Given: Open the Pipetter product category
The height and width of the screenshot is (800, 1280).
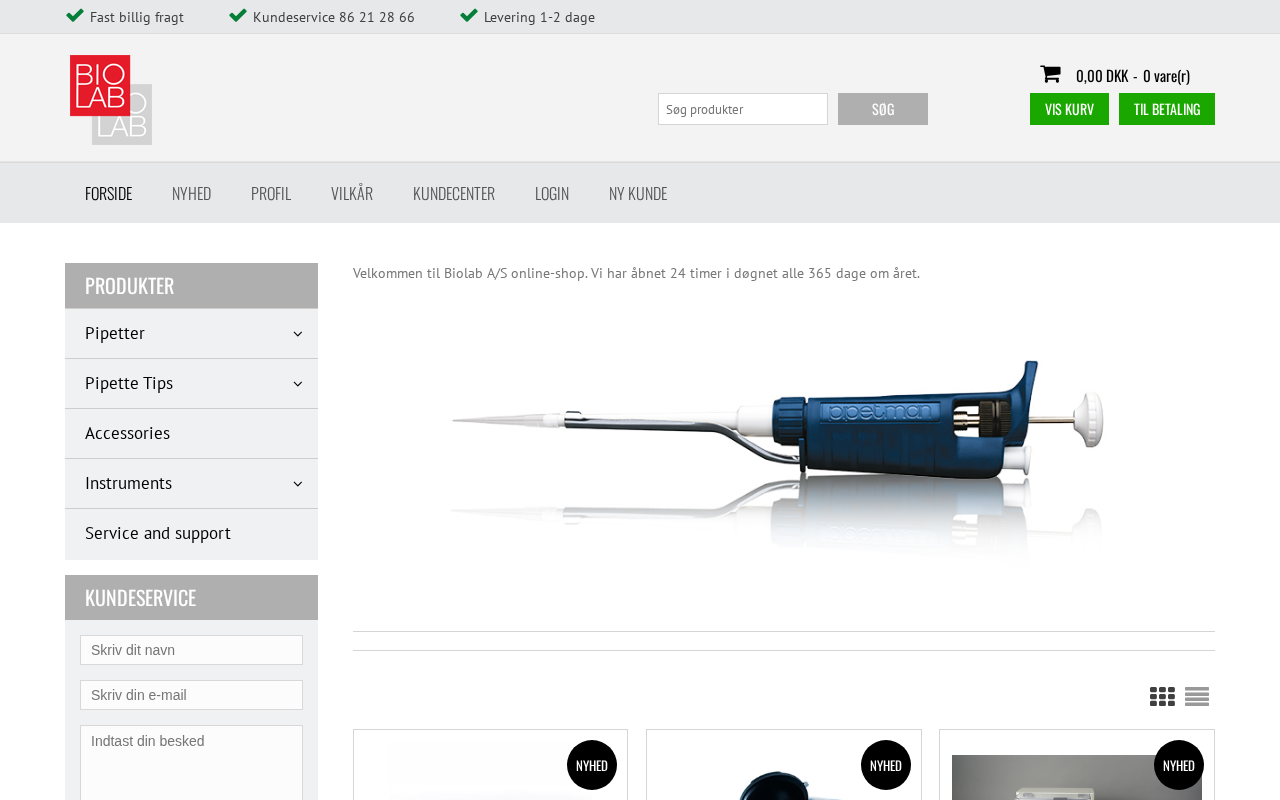Looking at the screenshot, I should (191, 334).
